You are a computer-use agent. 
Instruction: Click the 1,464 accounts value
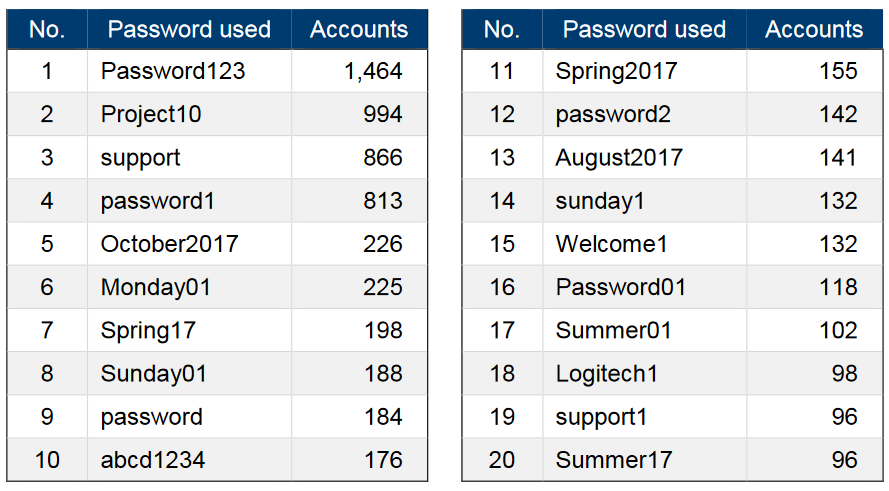tap(372, 71)
